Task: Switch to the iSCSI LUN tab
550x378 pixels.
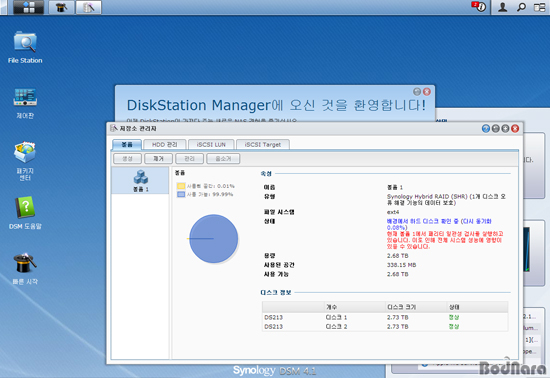Action: click(211, 144)
